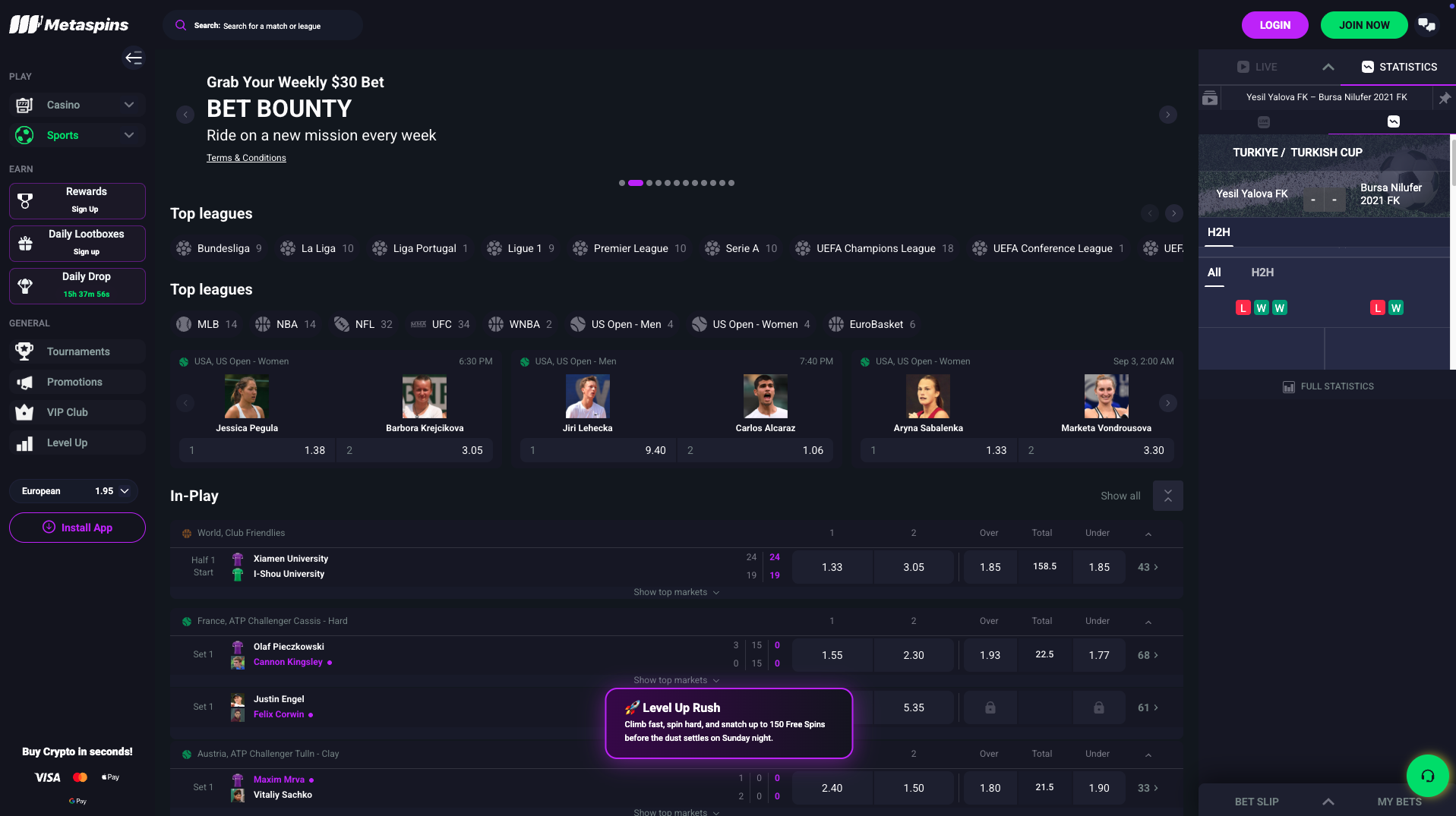Open Terms & Conditions link

(x=246, y=158)
